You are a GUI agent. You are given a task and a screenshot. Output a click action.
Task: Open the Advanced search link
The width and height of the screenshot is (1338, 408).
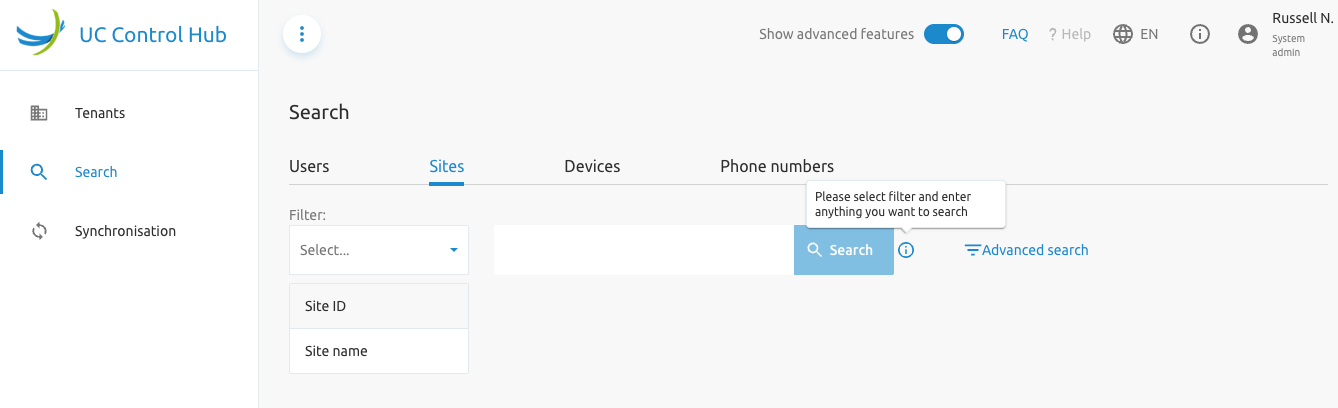click(1026, 250)
